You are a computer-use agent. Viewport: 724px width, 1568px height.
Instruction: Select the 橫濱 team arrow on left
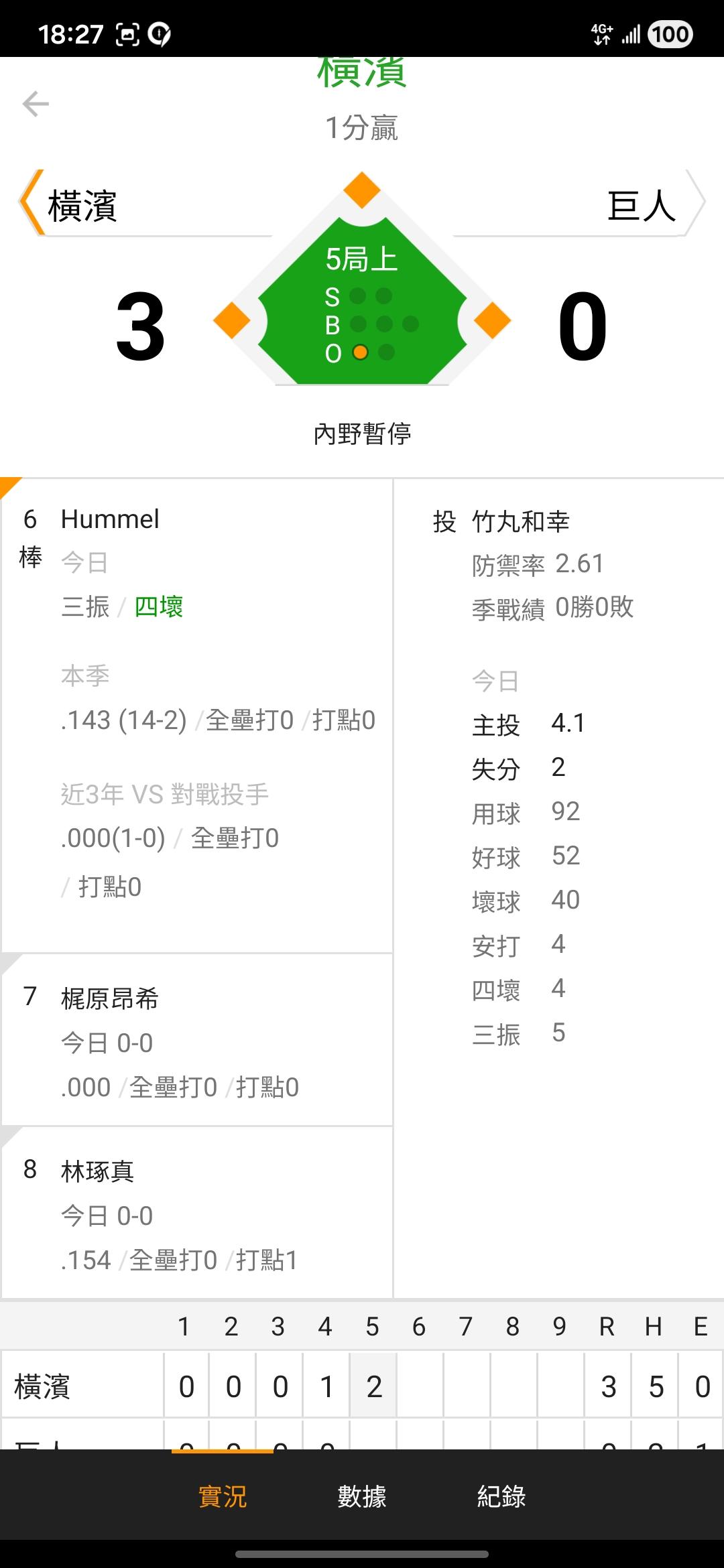point(31,202)
